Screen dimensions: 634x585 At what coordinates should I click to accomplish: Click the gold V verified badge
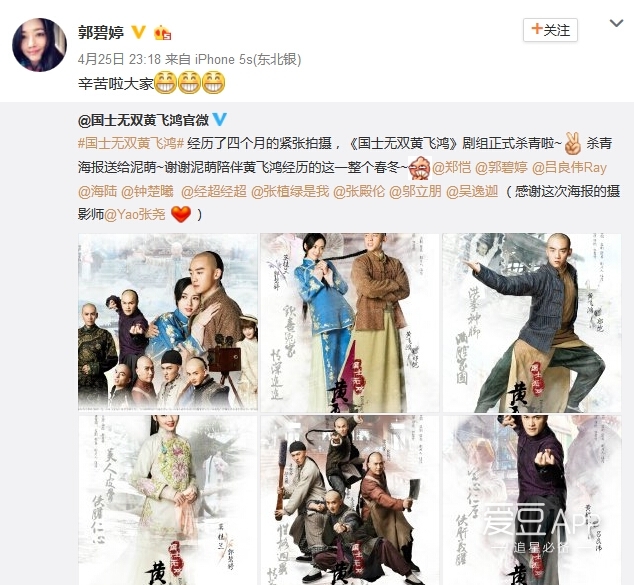point(138,32)
